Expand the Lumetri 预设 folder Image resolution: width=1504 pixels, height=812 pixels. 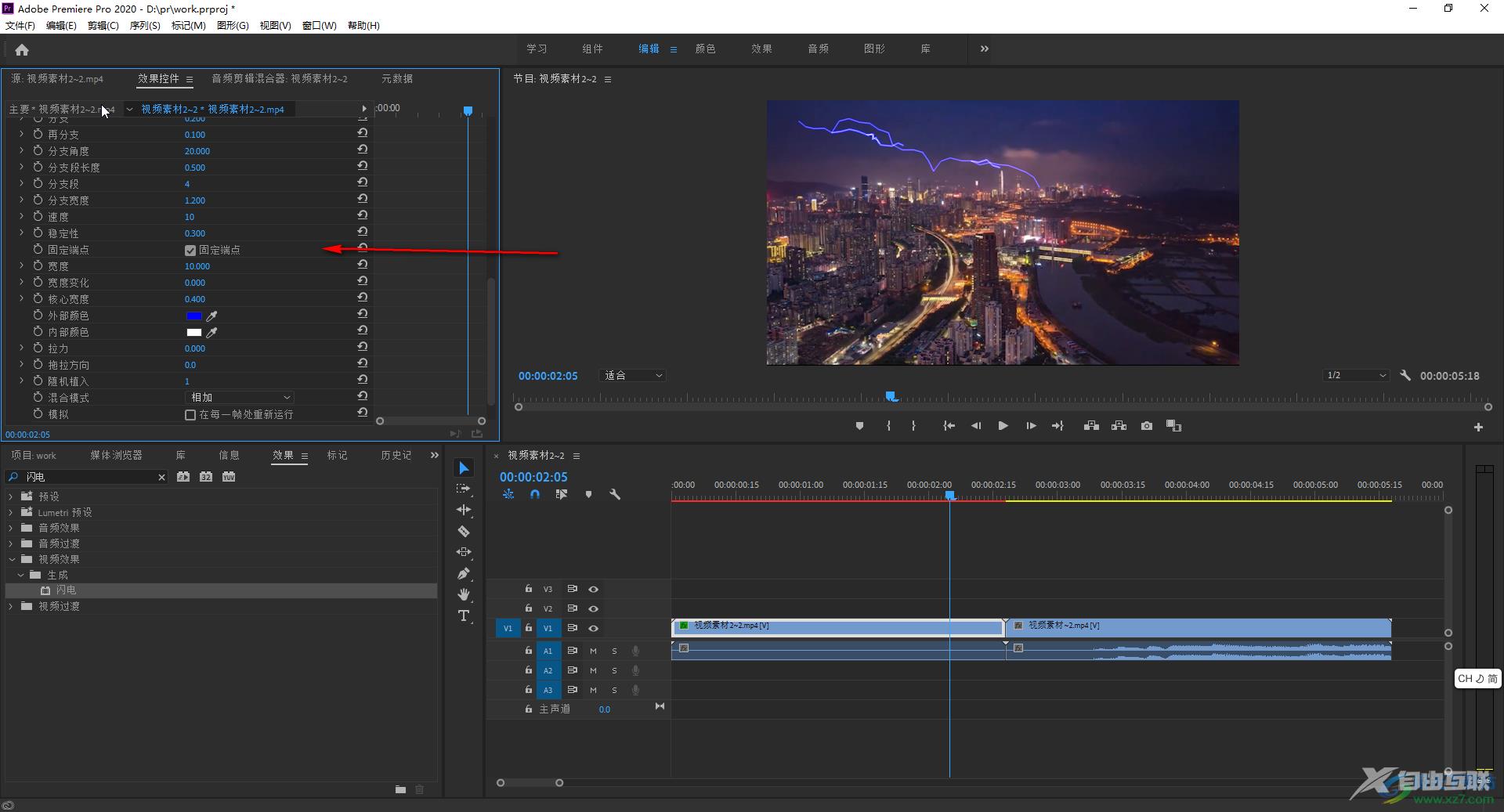(x=11, y=512)
